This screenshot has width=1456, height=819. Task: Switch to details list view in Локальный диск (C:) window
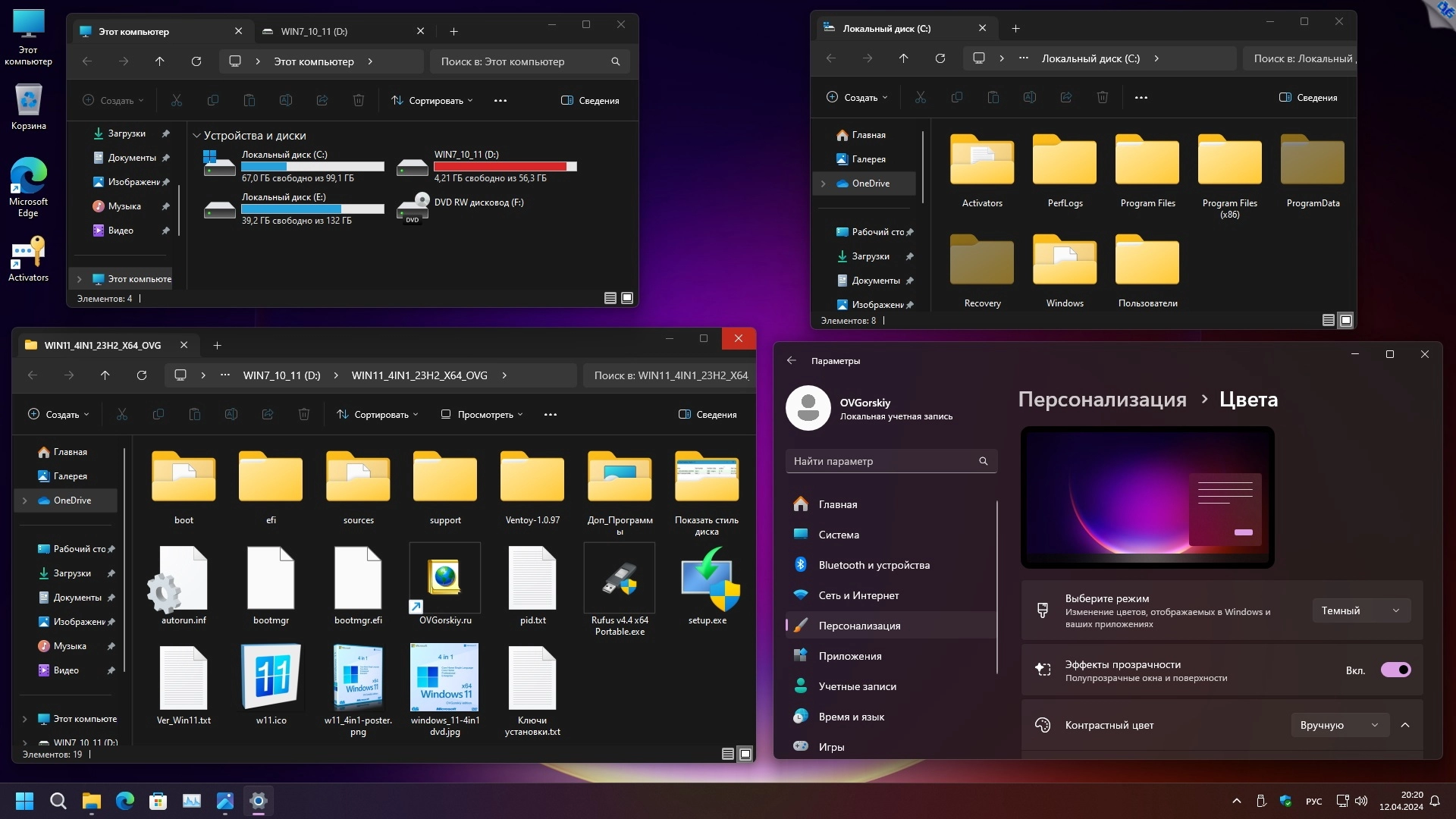(1328, 320)
